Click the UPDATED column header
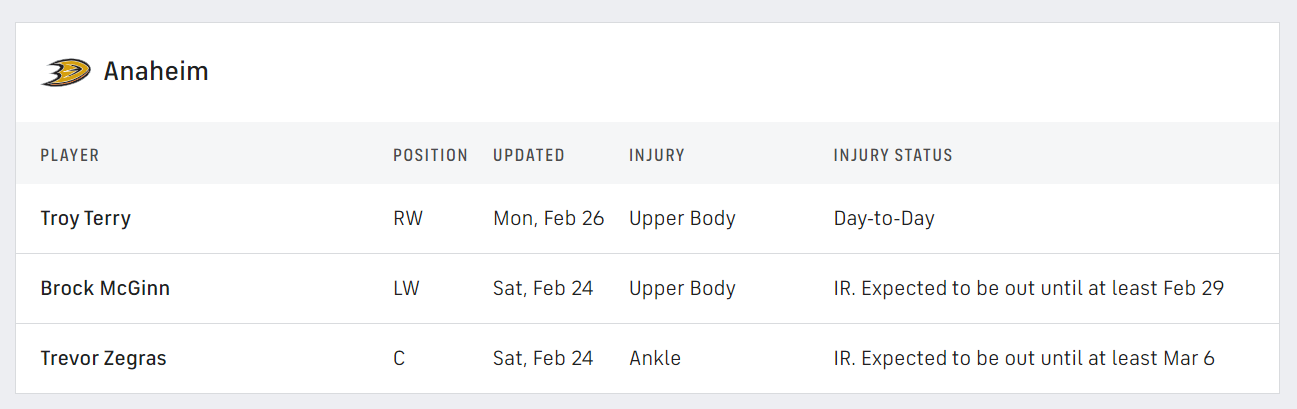 (x=529, y=155)
